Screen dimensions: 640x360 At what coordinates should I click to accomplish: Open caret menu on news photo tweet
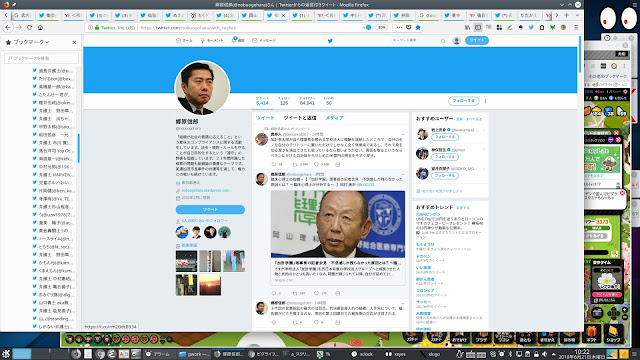click(x=403, y=174)
